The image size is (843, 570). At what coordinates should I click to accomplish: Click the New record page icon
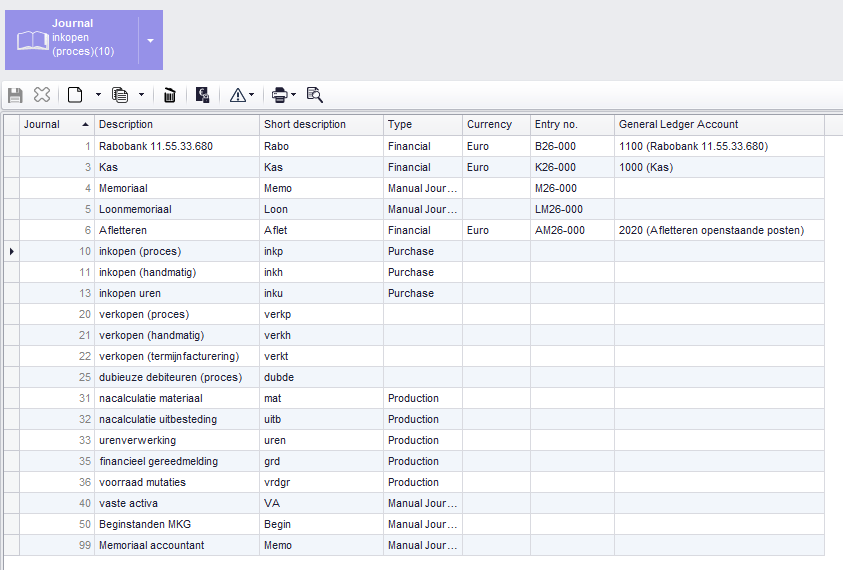(75, 95)
